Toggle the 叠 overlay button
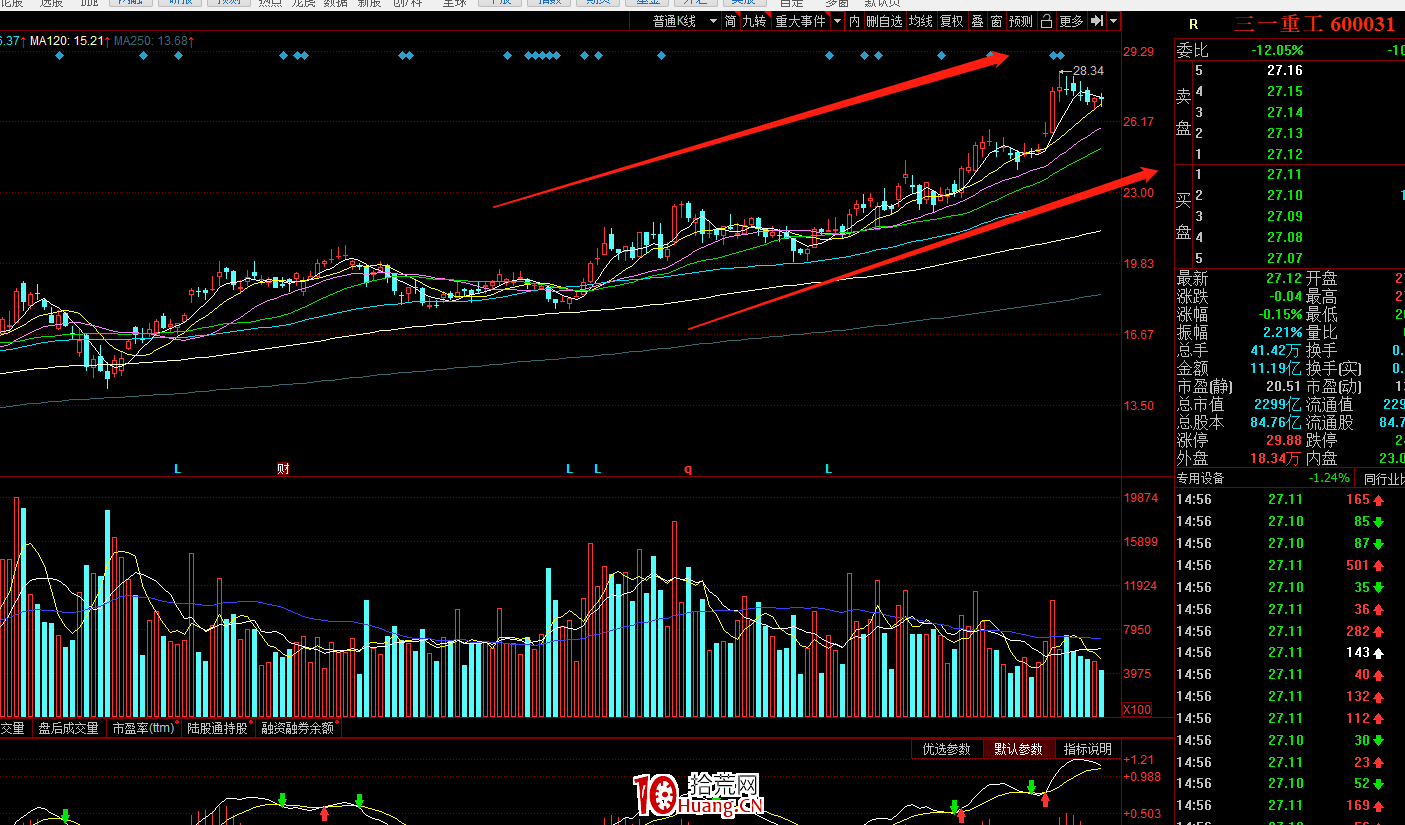Image resolution: width=1405 pixels, height=825 pixels. click(977, 21)
